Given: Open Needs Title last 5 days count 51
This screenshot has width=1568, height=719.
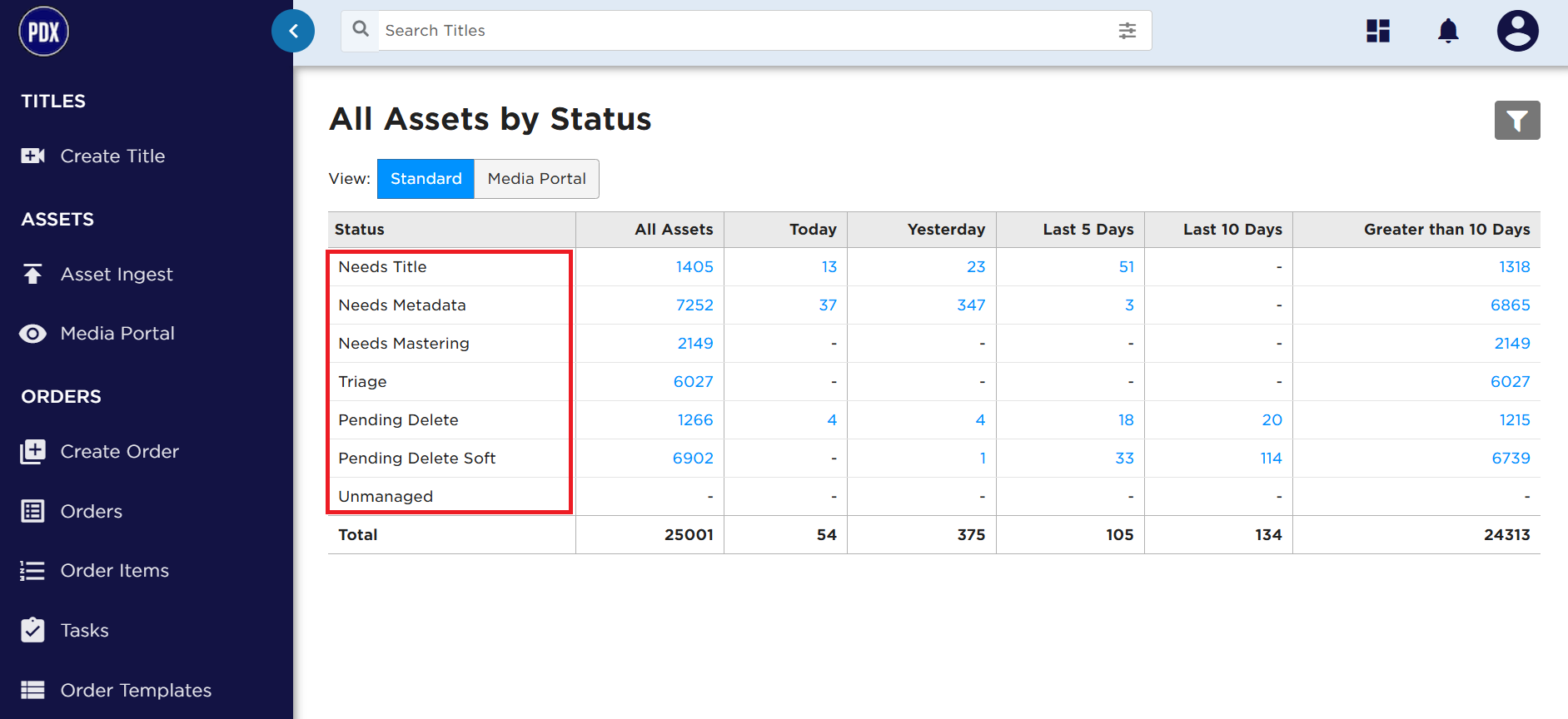Looking at the screenshot, I should pos(1127,267).
